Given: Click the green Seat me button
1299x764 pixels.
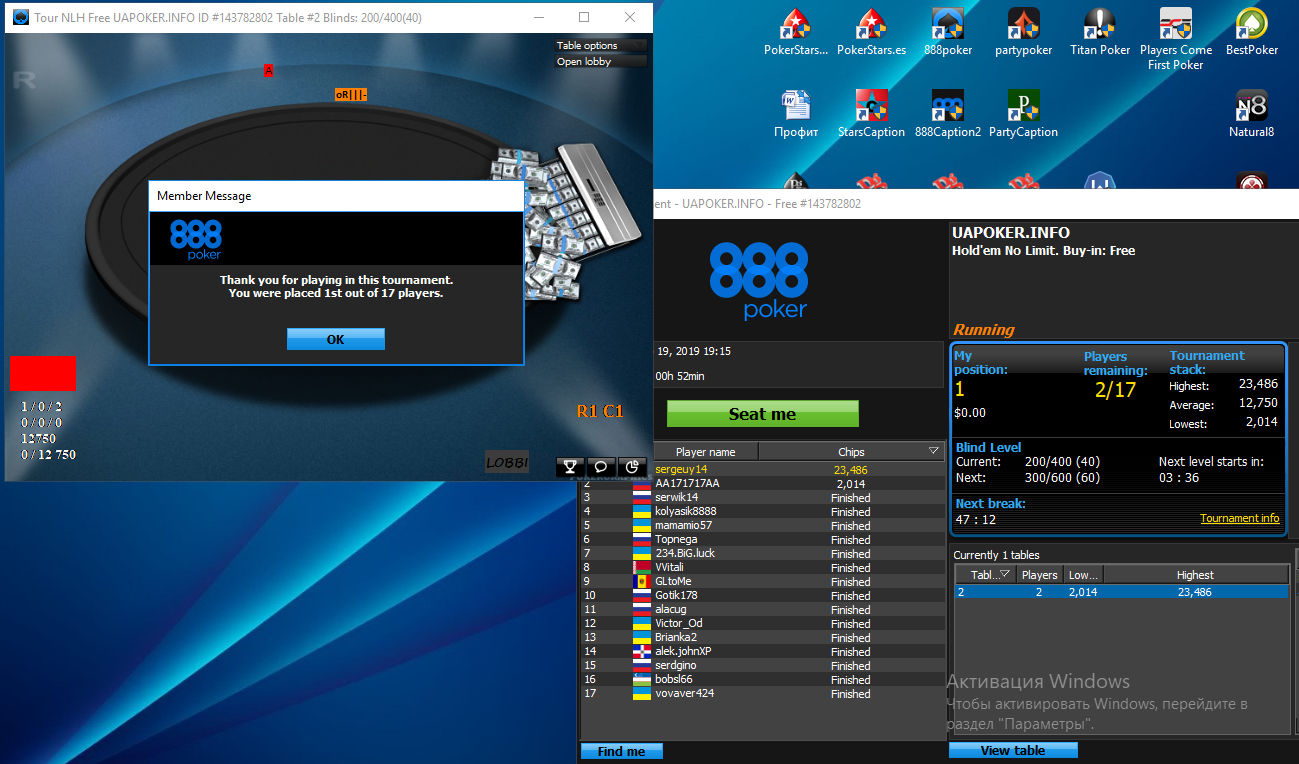Looking at the screenshot, I should coord(762,414).
